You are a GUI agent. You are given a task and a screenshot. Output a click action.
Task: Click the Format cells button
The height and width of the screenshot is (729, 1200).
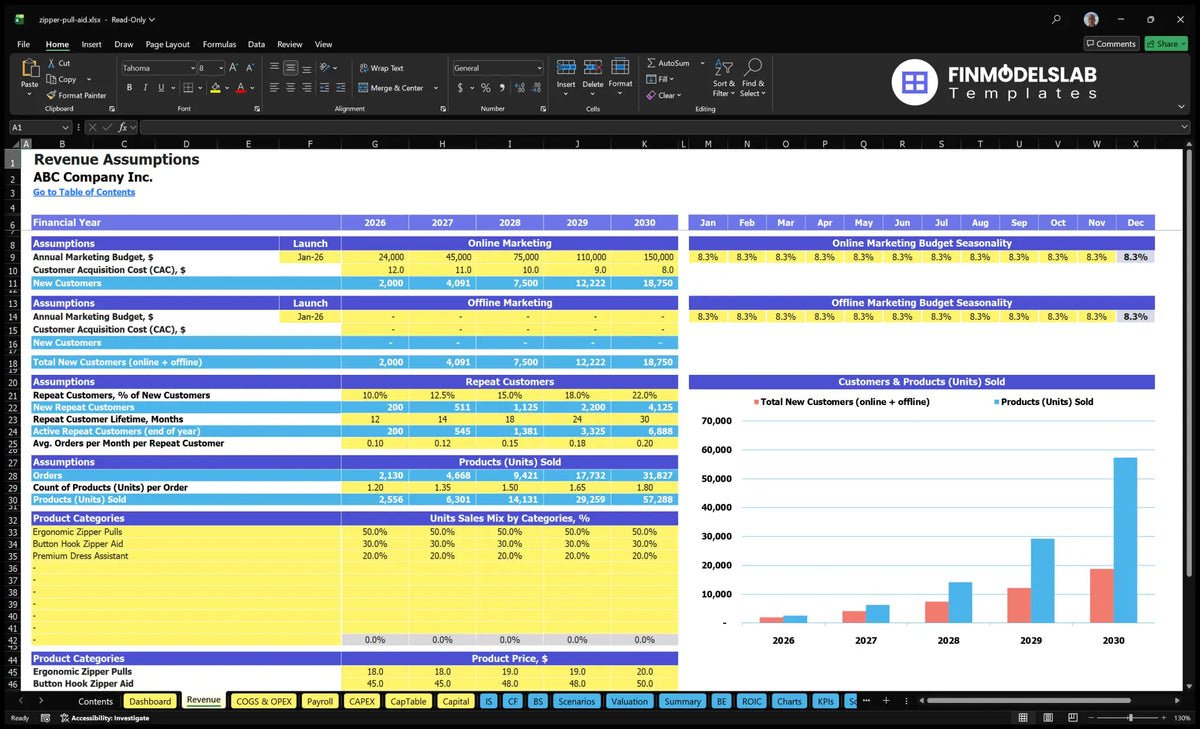(x=620, y=75)
